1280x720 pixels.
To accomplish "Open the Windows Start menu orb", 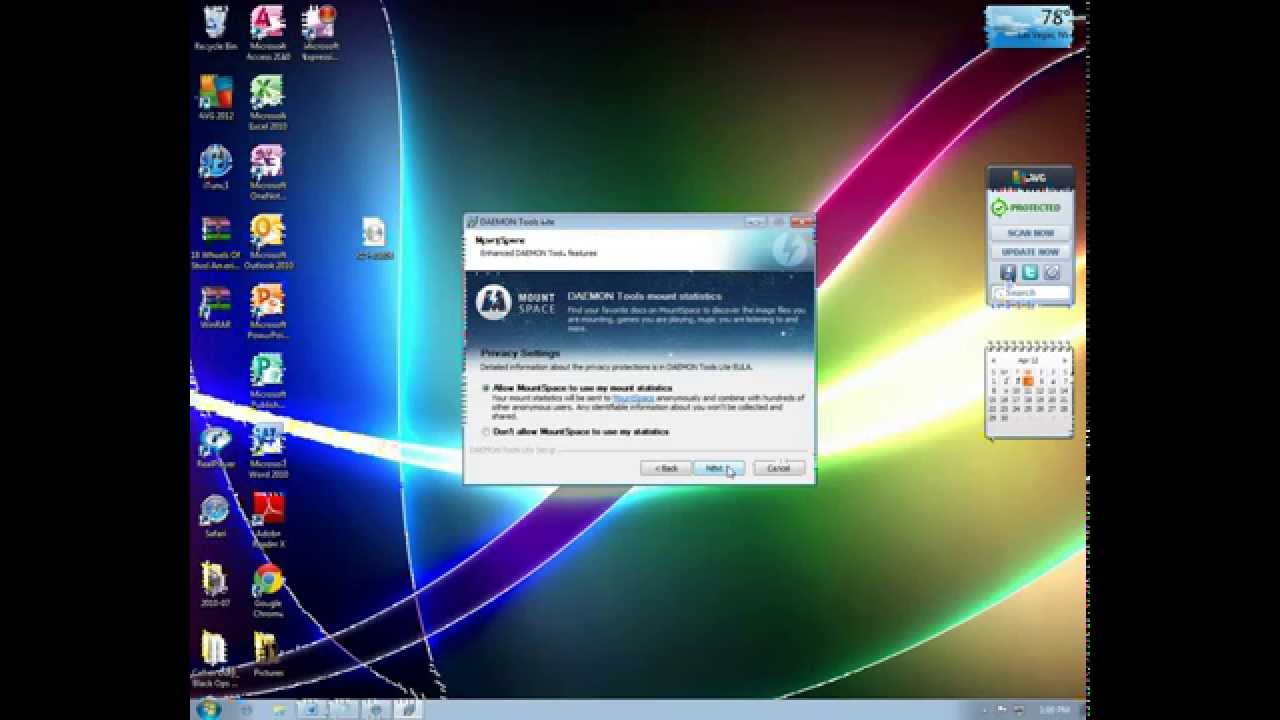I will click(x=209, y=709).
